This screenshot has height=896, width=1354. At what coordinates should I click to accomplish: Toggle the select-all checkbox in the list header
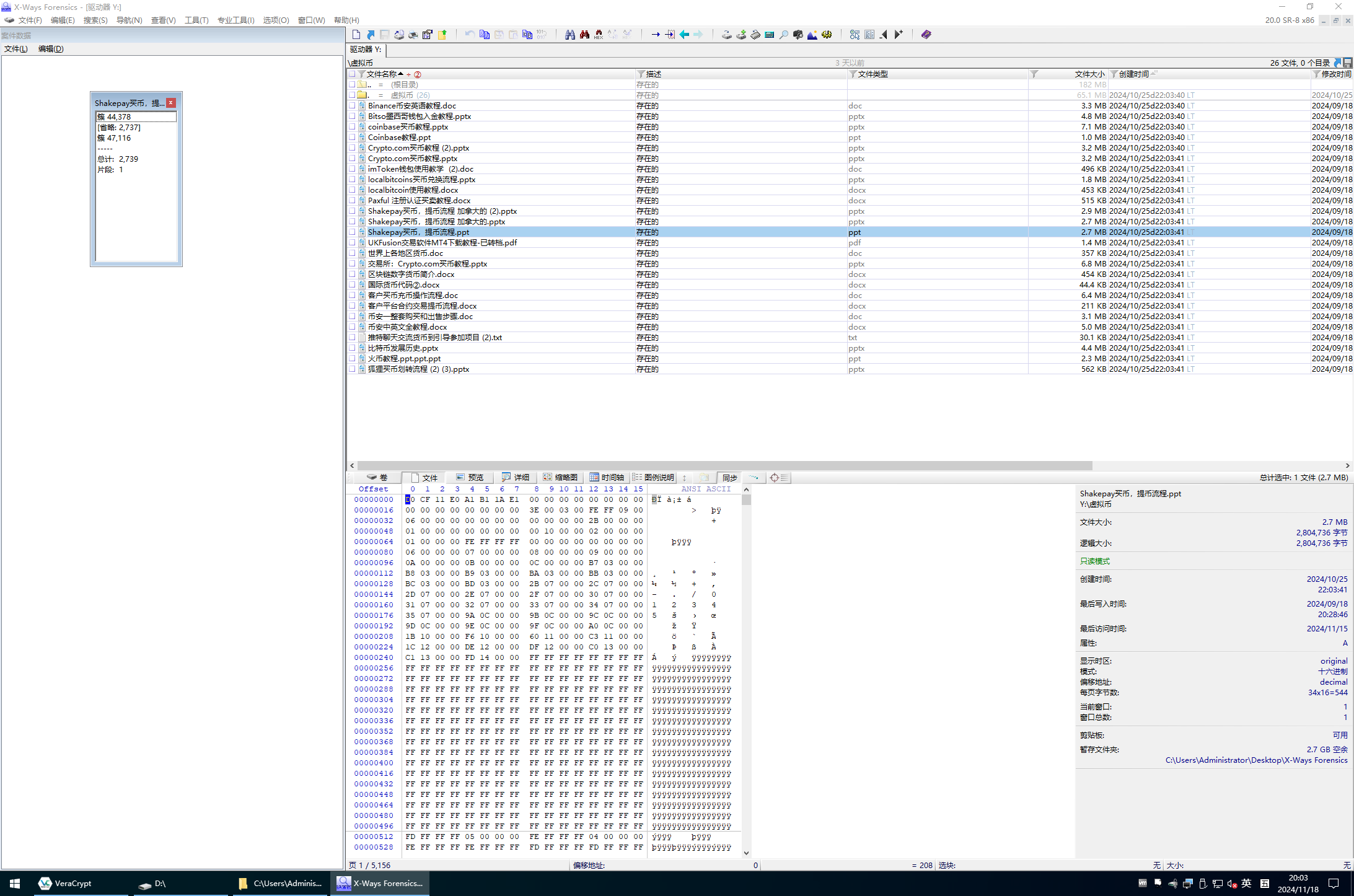[352, 74]
